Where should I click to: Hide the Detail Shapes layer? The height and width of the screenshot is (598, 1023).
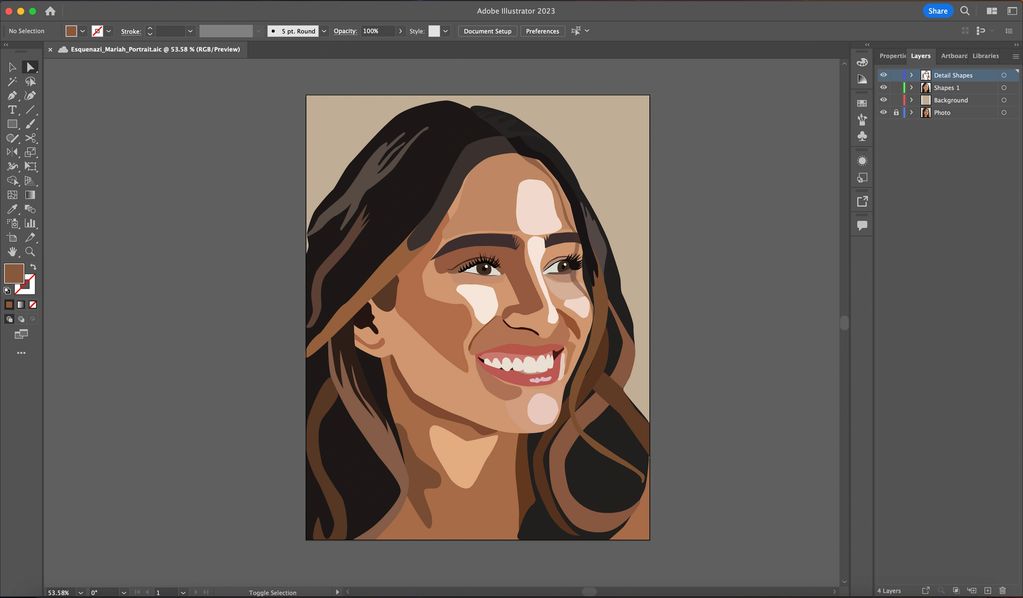point(883,75)
